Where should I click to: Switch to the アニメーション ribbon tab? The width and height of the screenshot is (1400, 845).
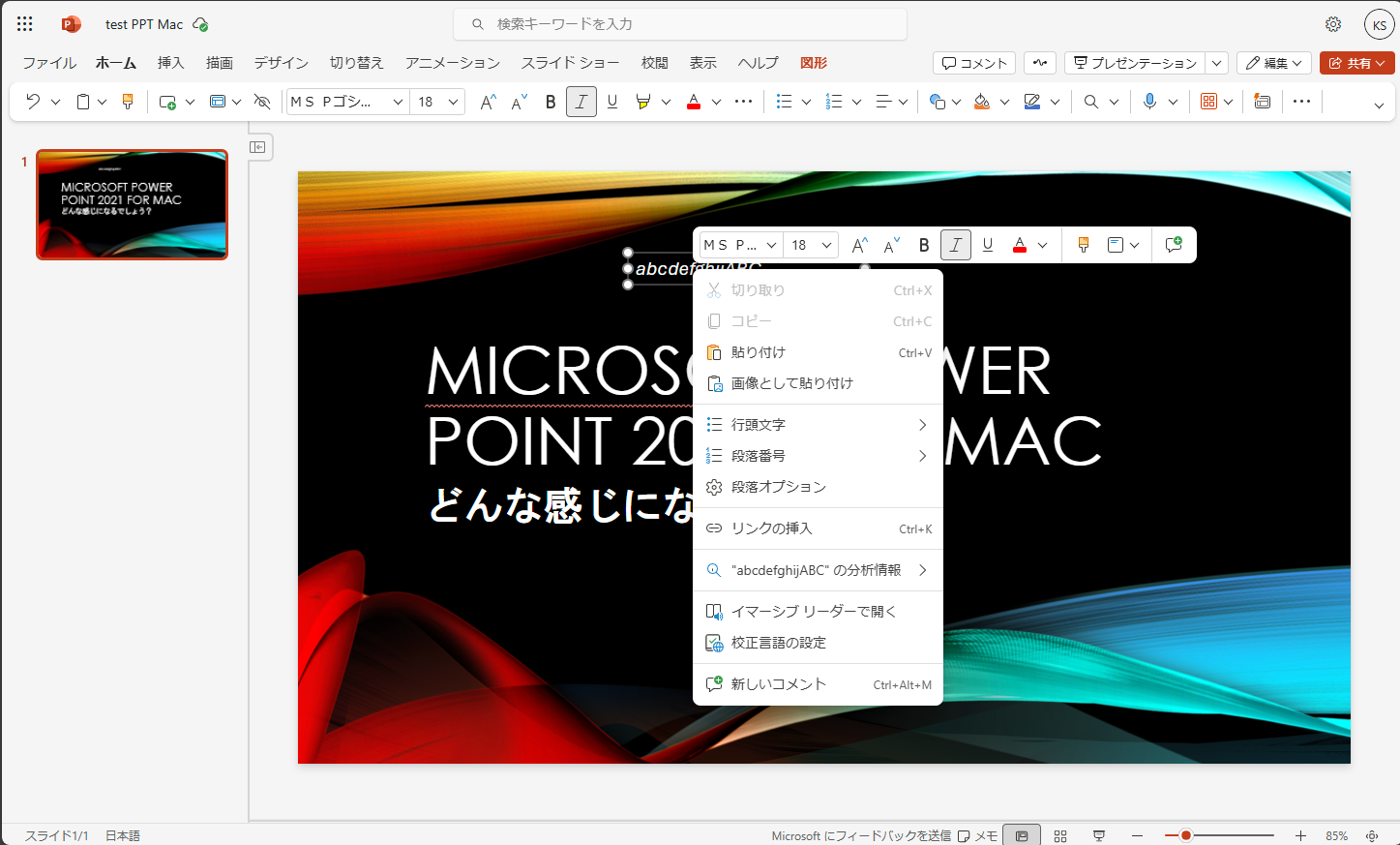click(x=451, y=63)
